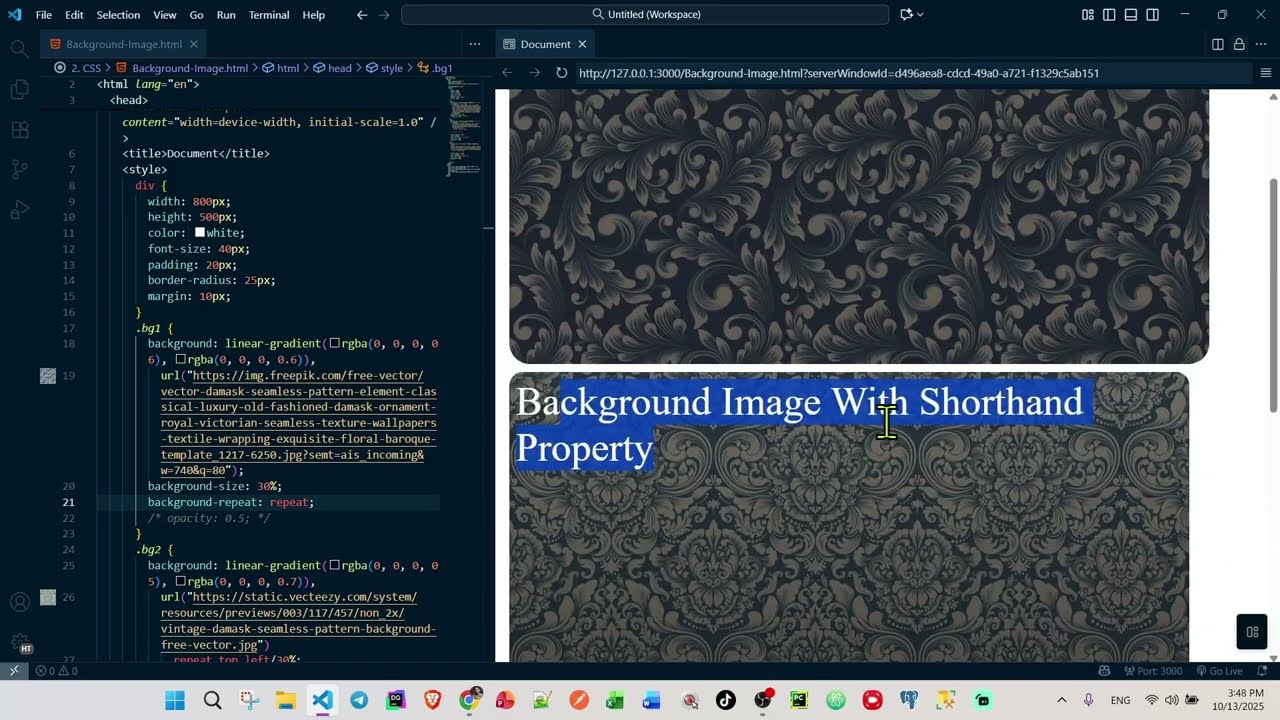Open the Windows Start menu

tap(175, 700)
